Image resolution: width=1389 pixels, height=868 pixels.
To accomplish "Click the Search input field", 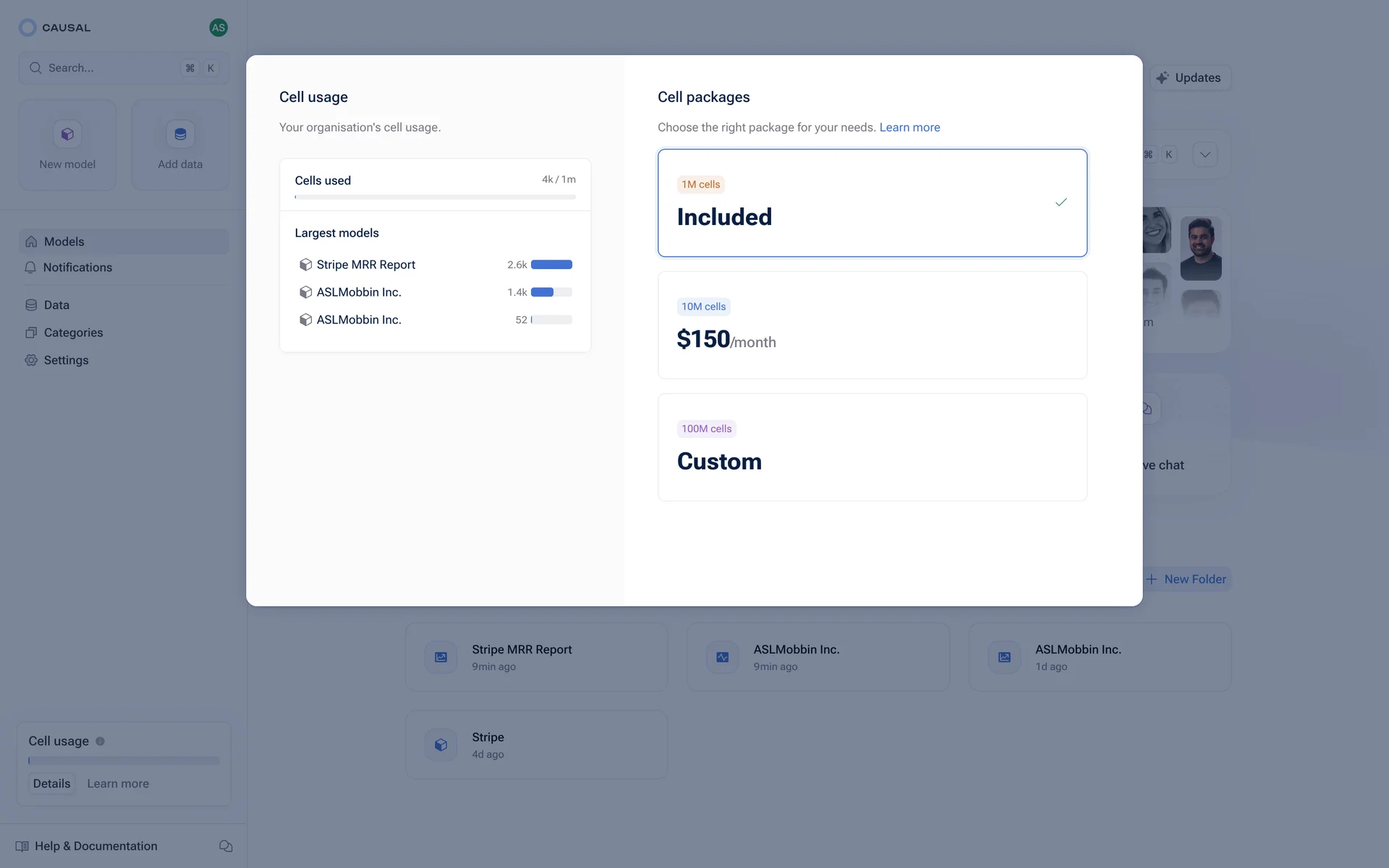I will (109, 68).
